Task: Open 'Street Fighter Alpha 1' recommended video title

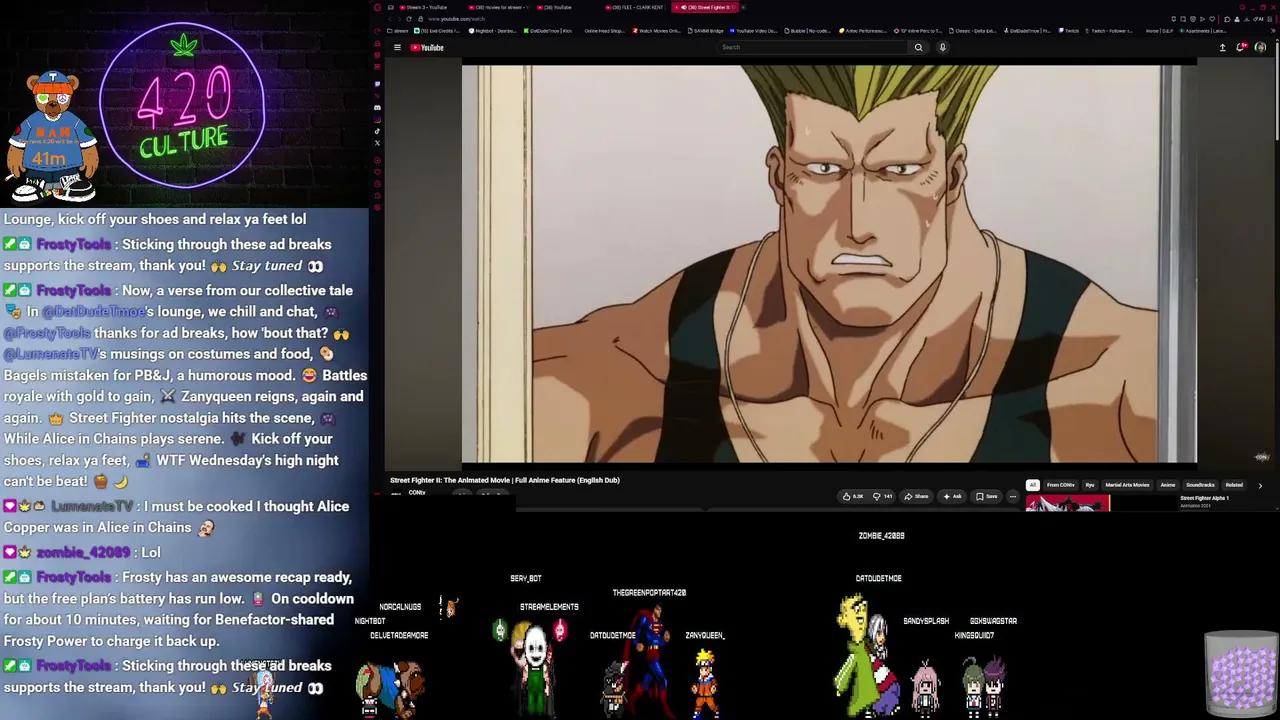Action: [x=1204, y=498]
